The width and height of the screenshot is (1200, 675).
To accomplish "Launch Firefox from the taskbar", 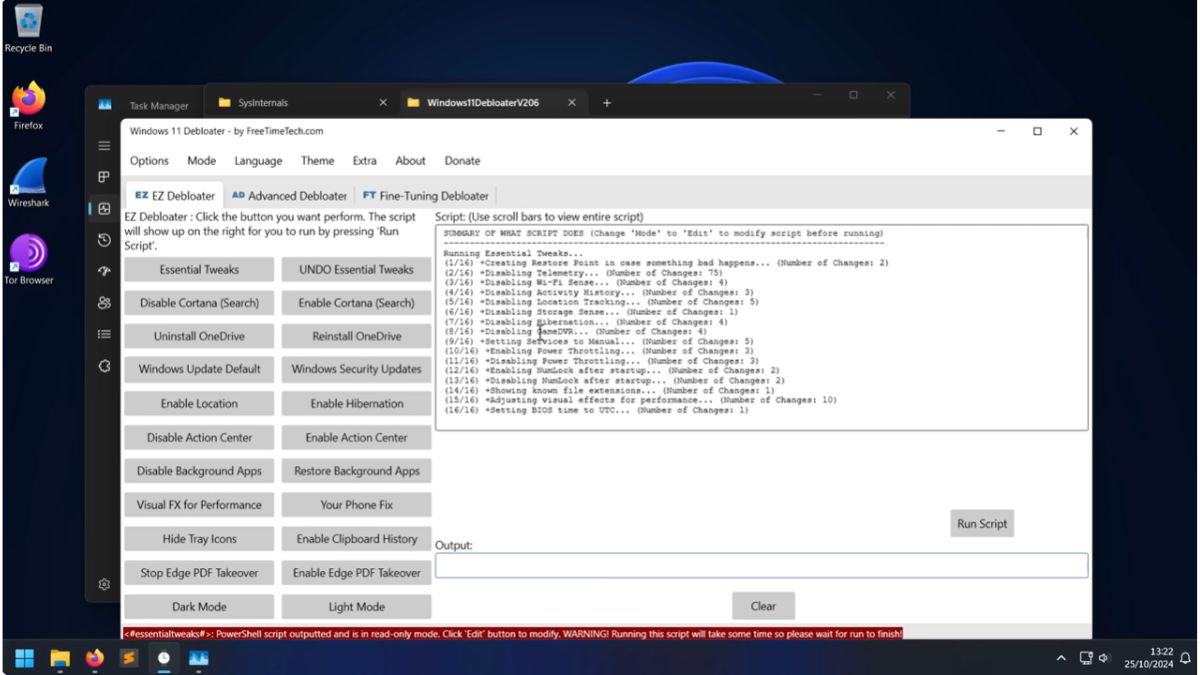I will coord(95,659).
